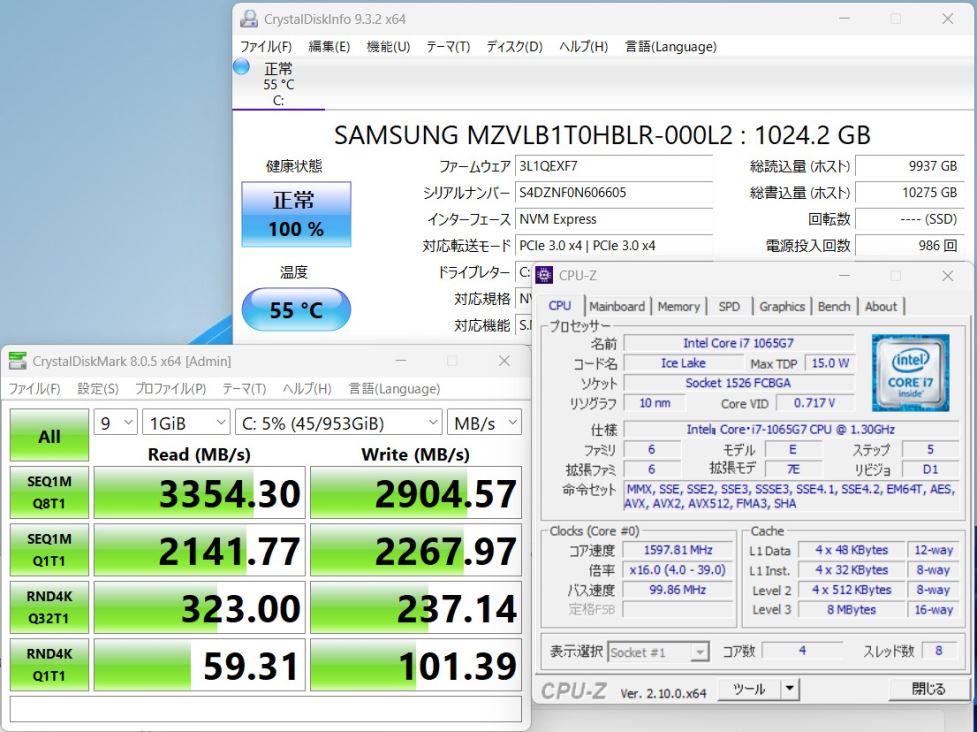
Task: Click the 閉じる button in CPU-Z
Action: [928, 689]
